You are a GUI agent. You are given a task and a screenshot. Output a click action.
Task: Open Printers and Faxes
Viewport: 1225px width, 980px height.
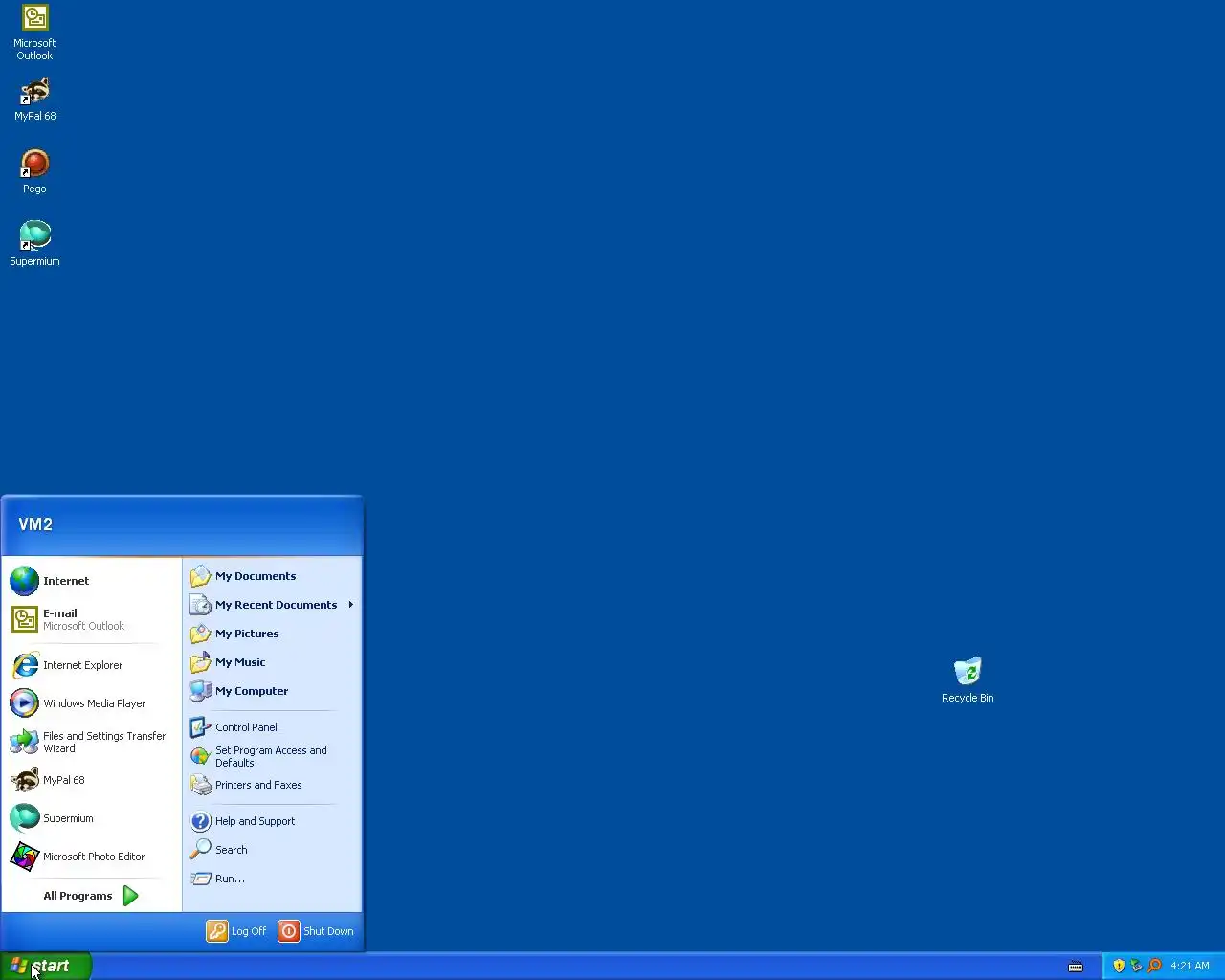point(273,785)
